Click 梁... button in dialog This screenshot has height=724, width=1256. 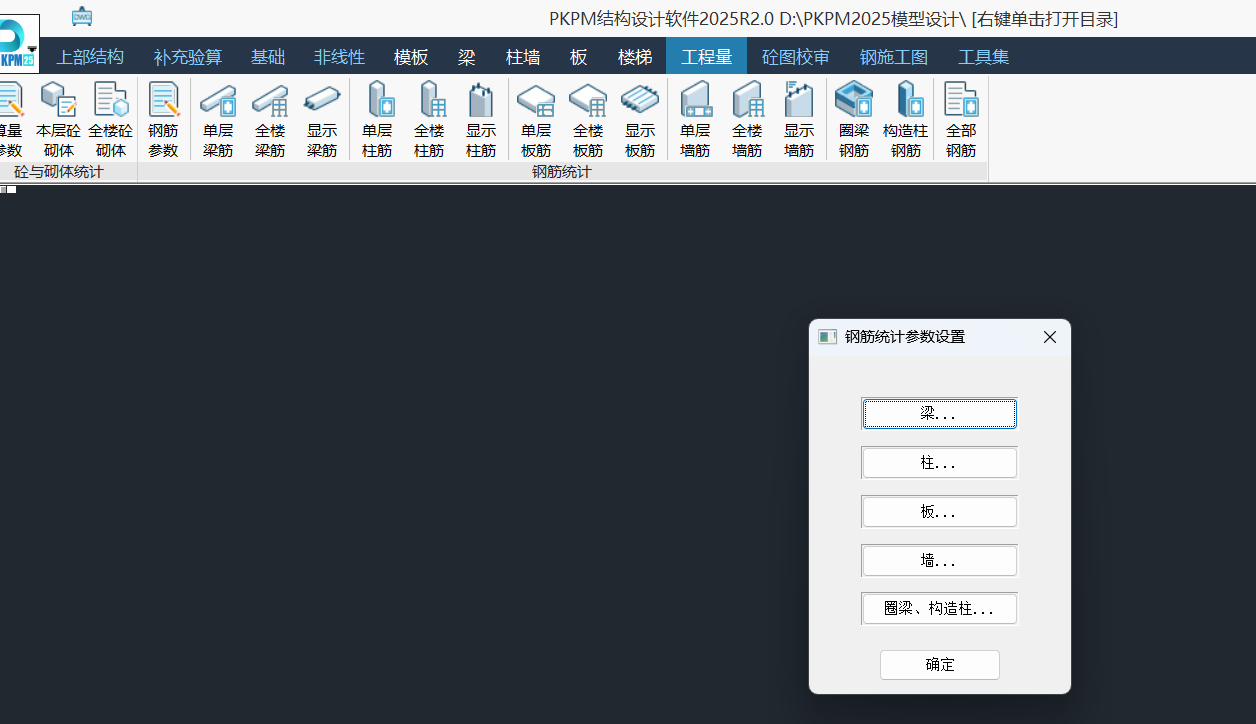click(x=939, y=414)
